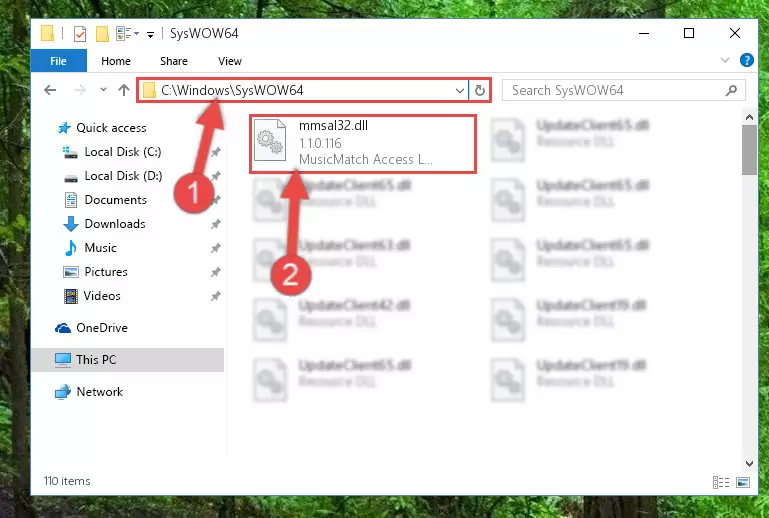
Task: Switch to the Home ribbon tab
Action: click(x=116, y=61)
